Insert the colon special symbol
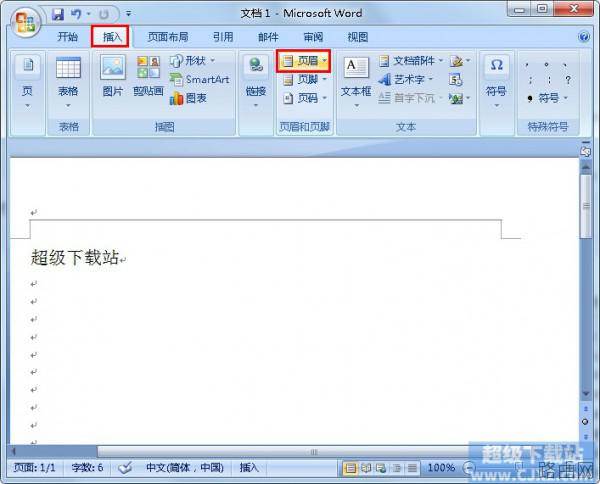Image resolution: width=600 pixels, height=484 pixels. coord(549,80)
